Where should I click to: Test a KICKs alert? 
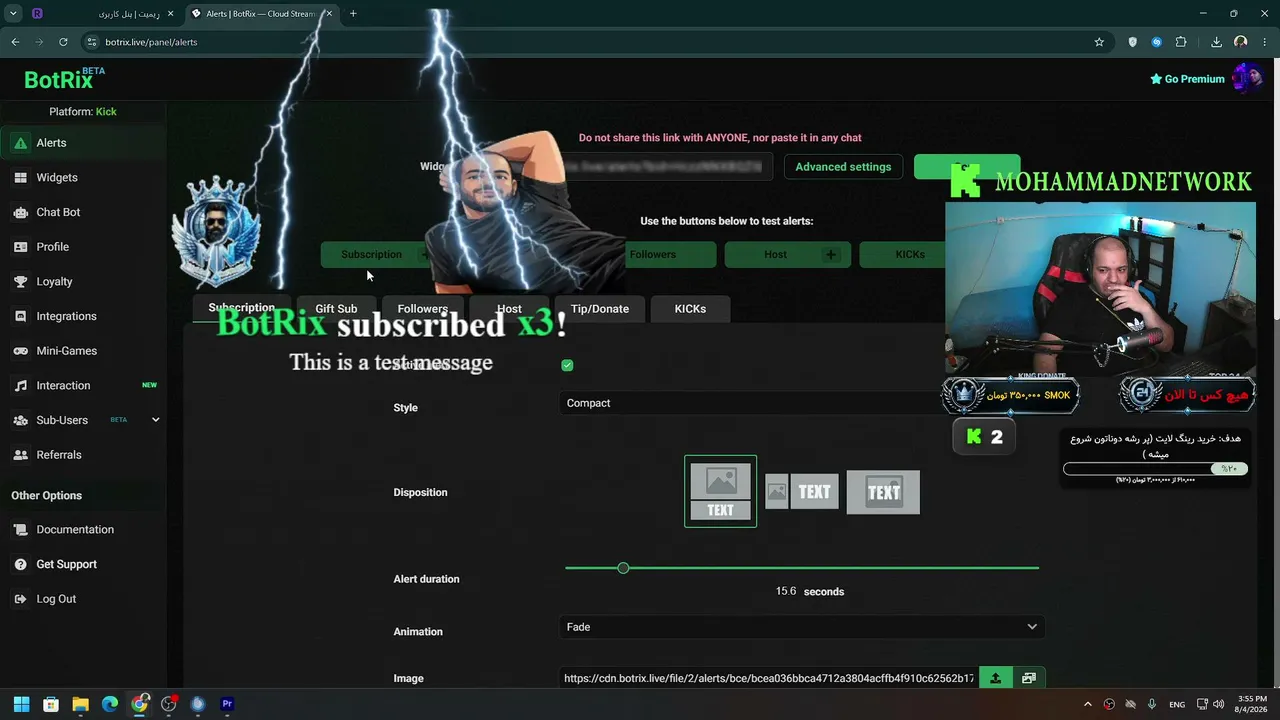tap(910, 255)
